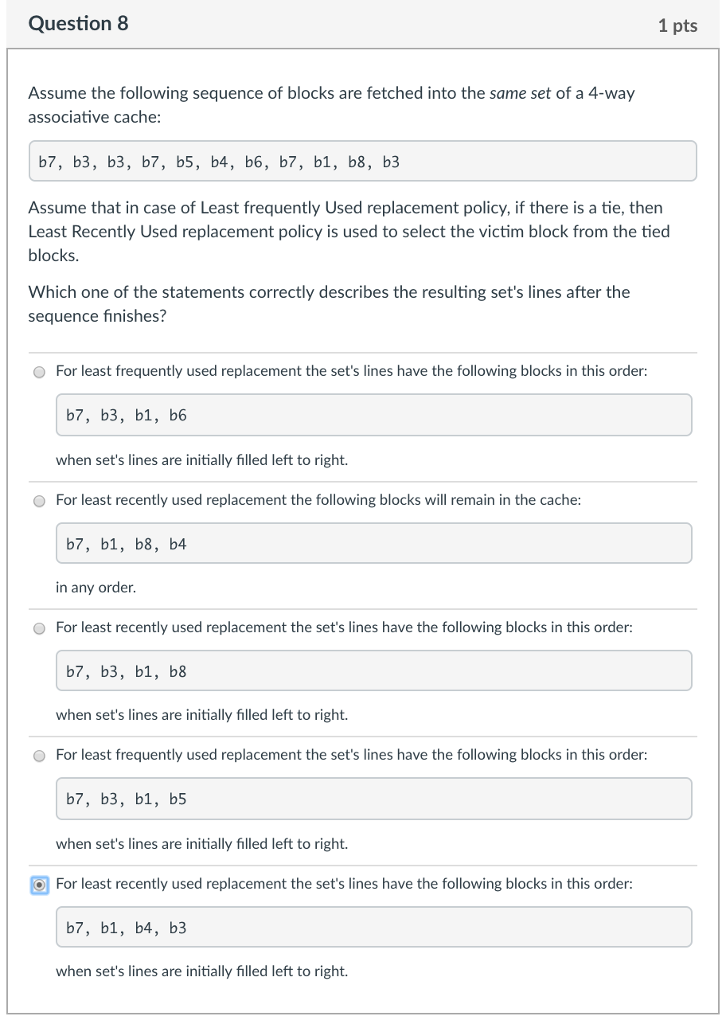Click the 'b7, b3, b1, b8' answer code box
726x1024 pixels.
click(373, 670)
